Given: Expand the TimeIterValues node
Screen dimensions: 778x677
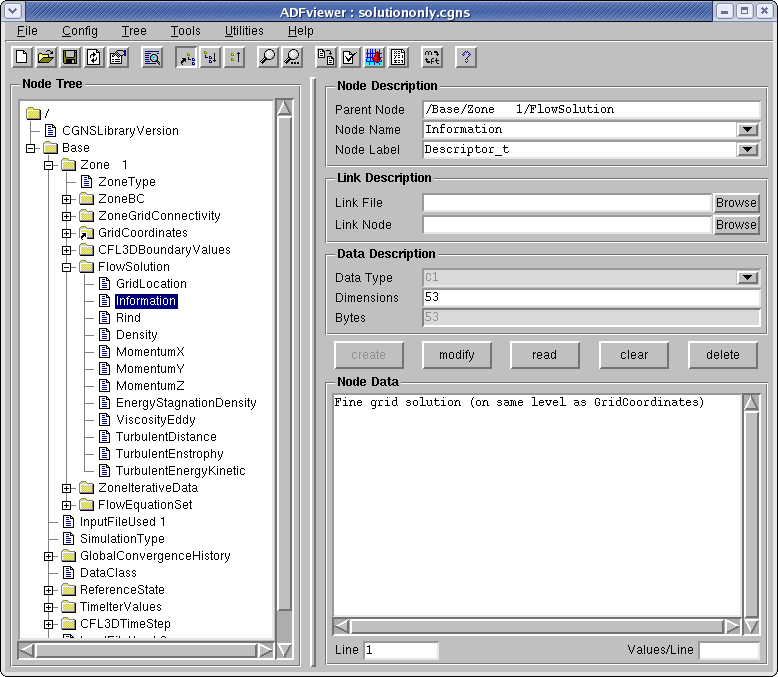Looking at the screenshot, I should [x=49, y=607].
